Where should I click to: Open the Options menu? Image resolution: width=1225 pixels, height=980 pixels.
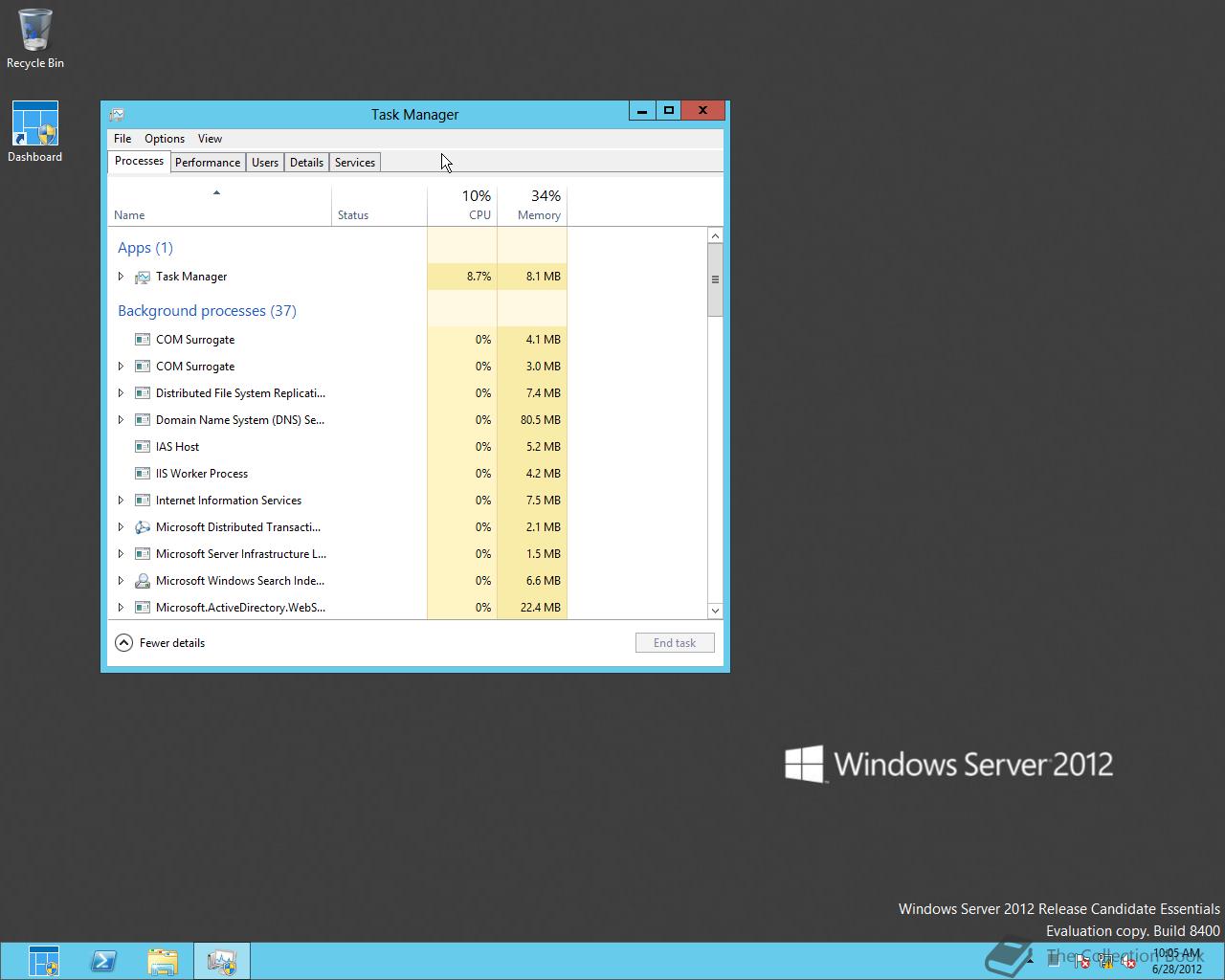[x=165, y=139]
